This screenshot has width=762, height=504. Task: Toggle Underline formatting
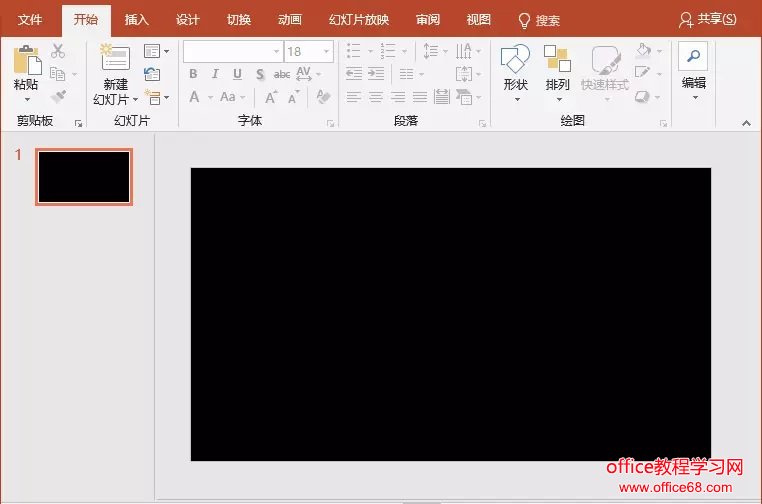237,74
